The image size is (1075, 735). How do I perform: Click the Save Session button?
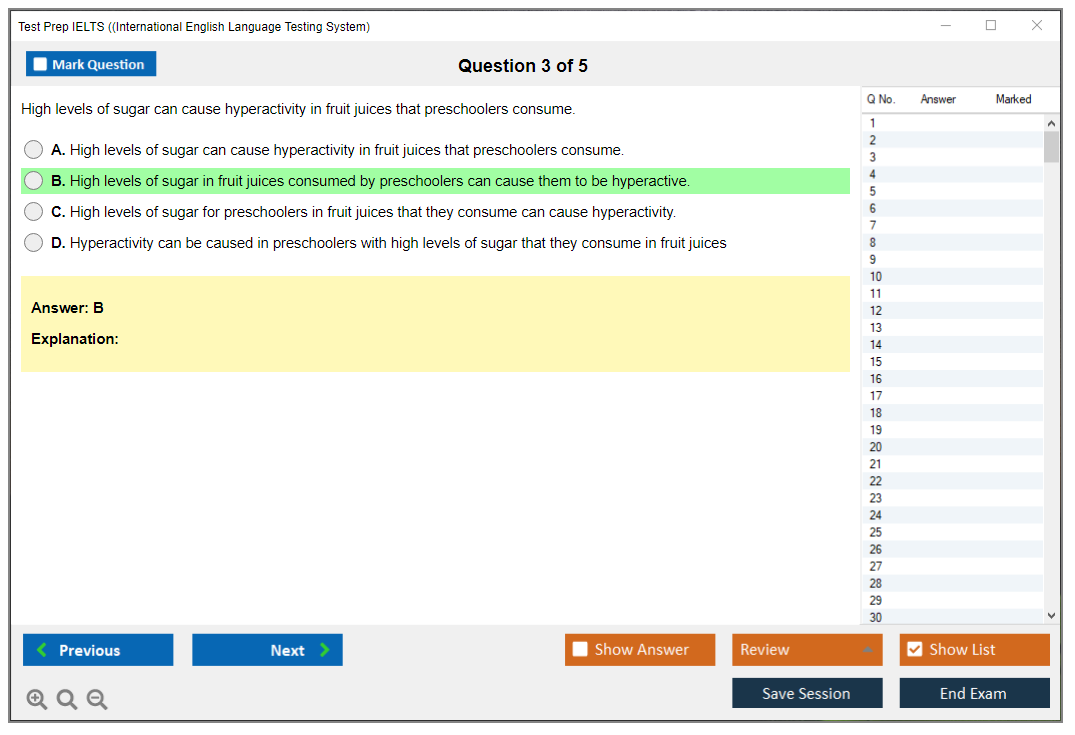point(807,693)
